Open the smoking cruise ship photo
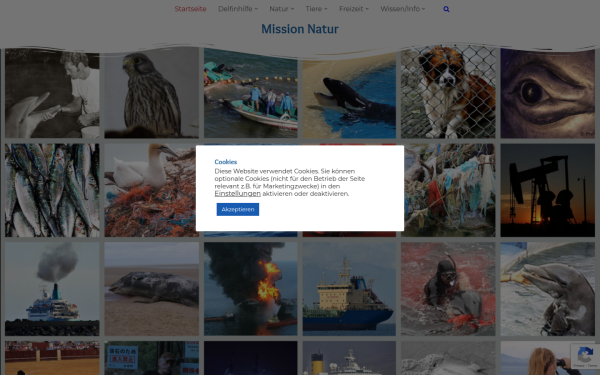This screenshot has width=600, height=375. point(52,289)
